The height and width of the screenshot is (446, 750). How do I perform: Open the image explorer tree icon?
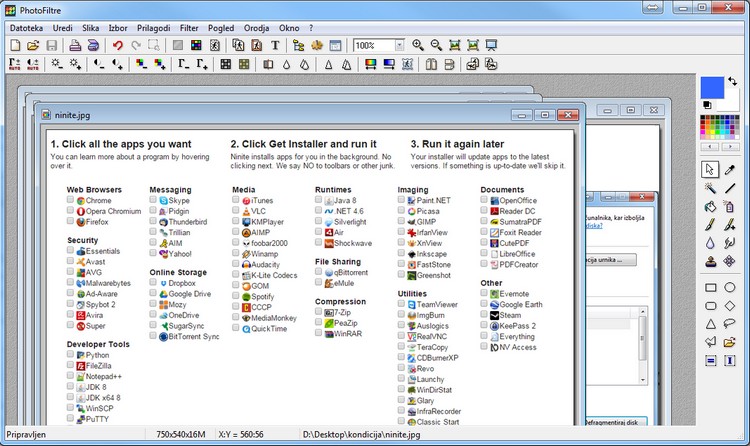[x=298, y=45]
